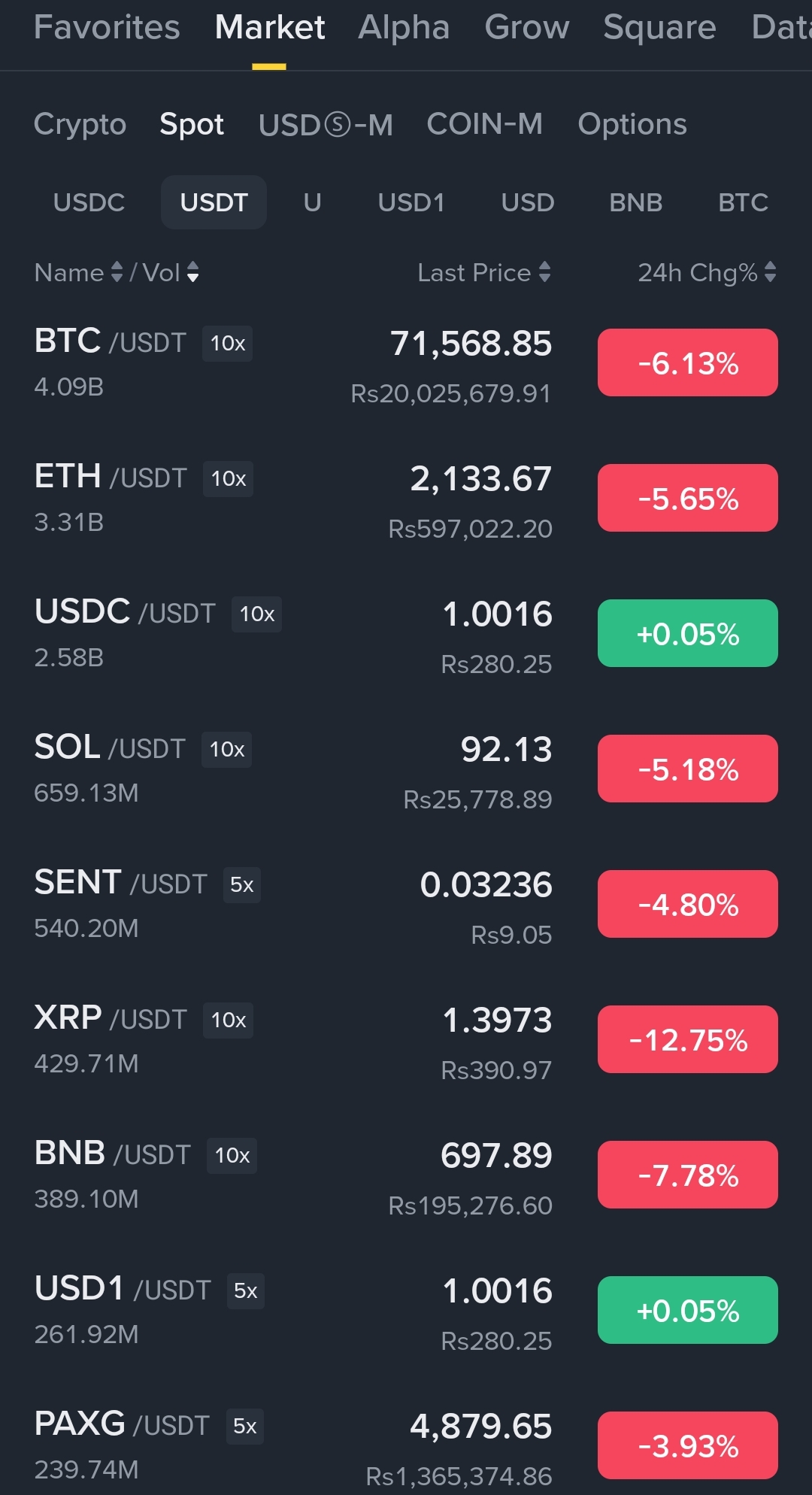Viewport: 812px width, 1495px height.
Task: Tap PAXG 5x leverage badge
Action: click(x=244, y=1427)
